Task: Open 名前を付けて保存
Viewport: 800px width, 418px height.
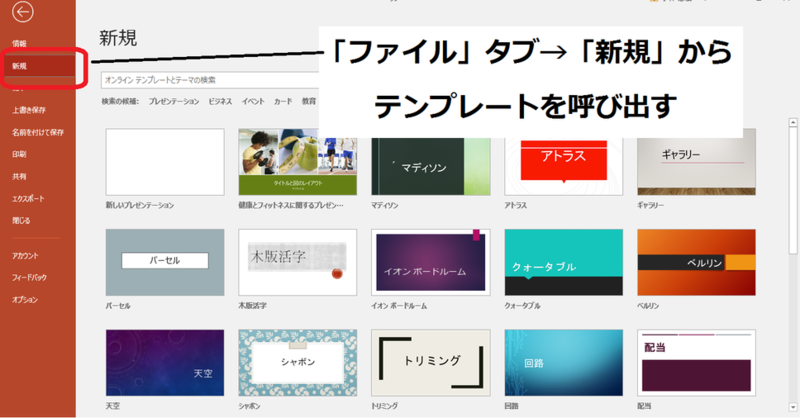Action: 38,132
